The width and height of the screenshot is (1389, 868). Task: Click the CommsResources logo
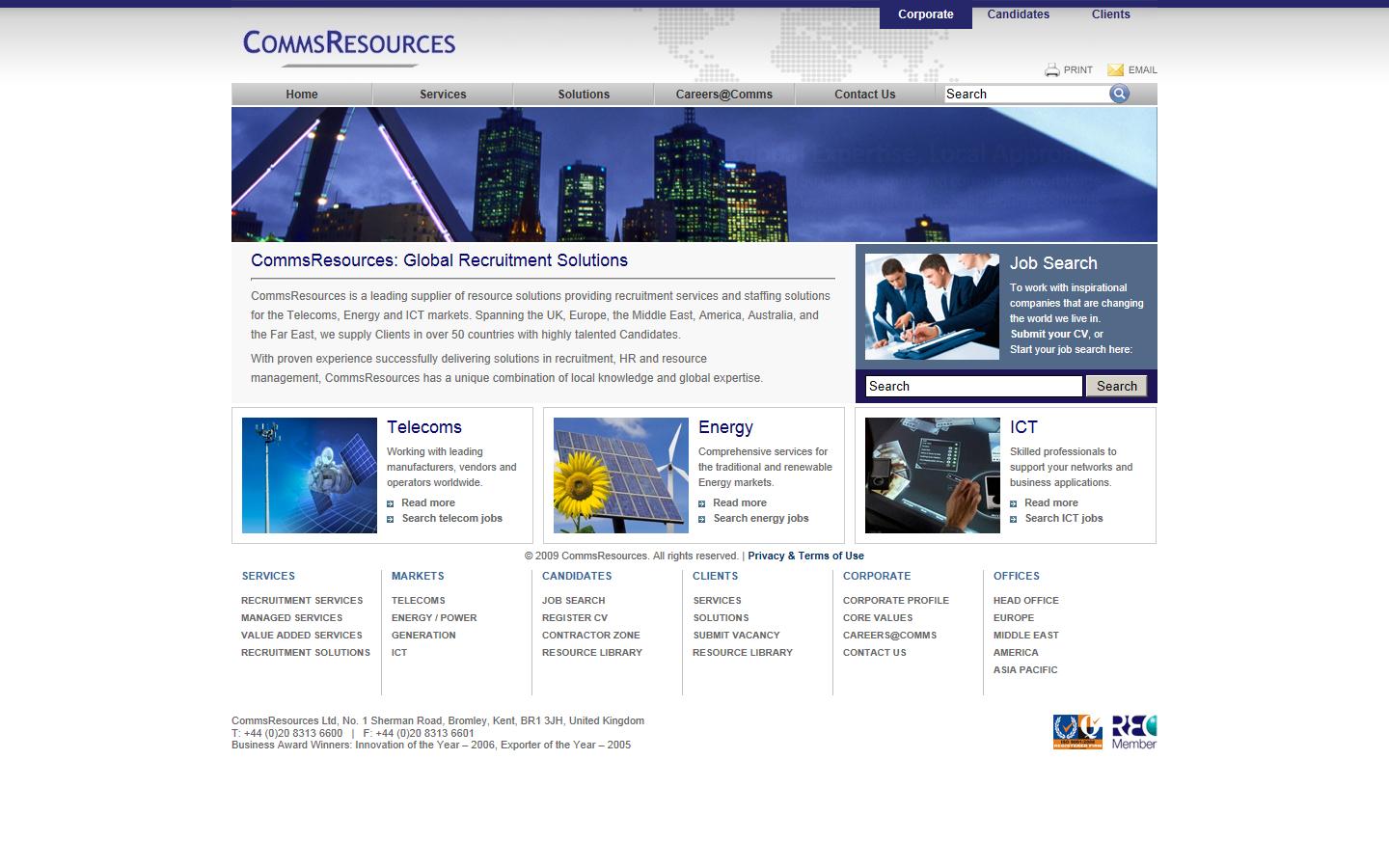pos(349,43)
